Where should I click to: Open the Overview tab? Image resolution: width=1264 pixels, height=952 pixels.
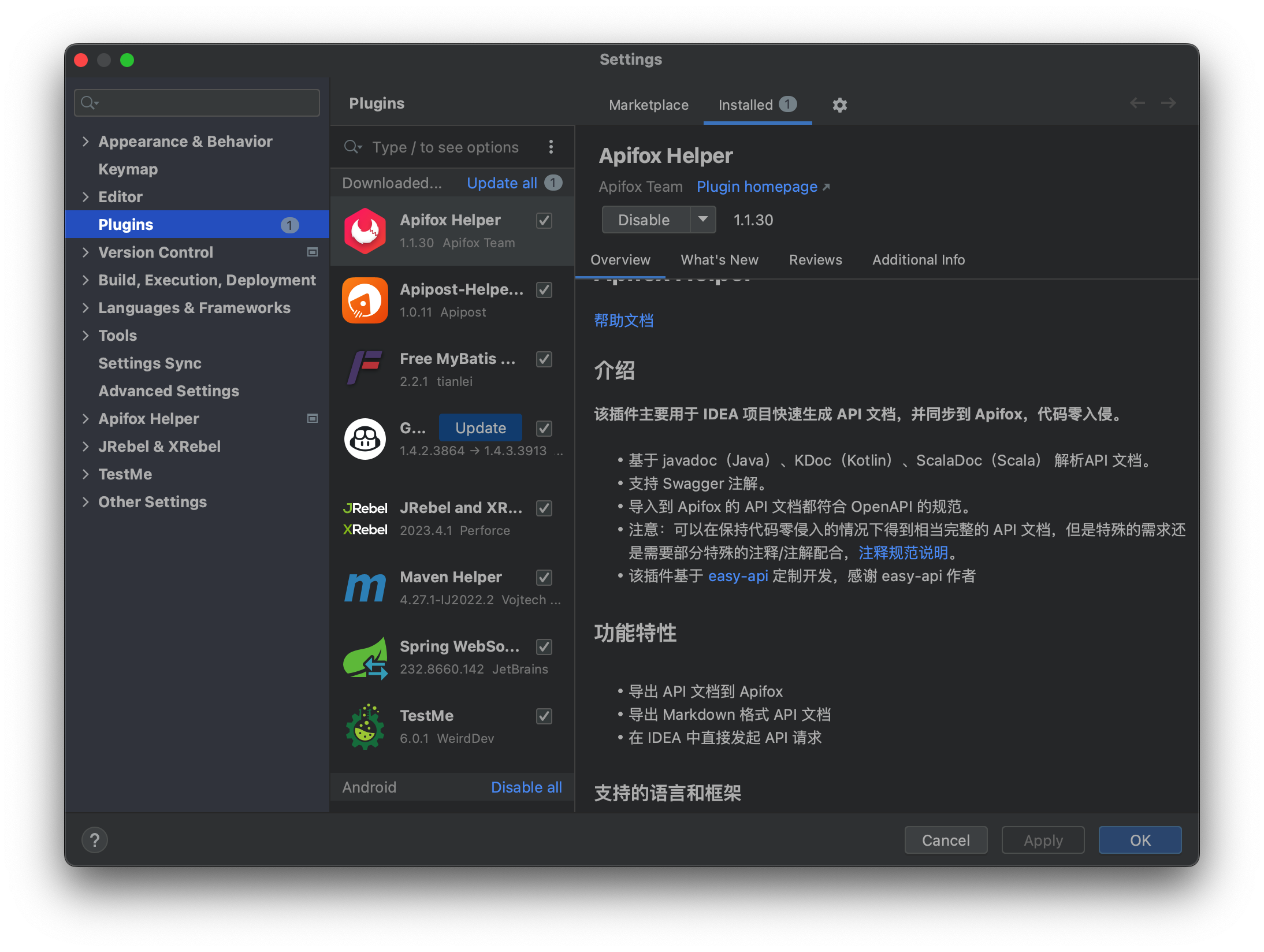(620, 260)
